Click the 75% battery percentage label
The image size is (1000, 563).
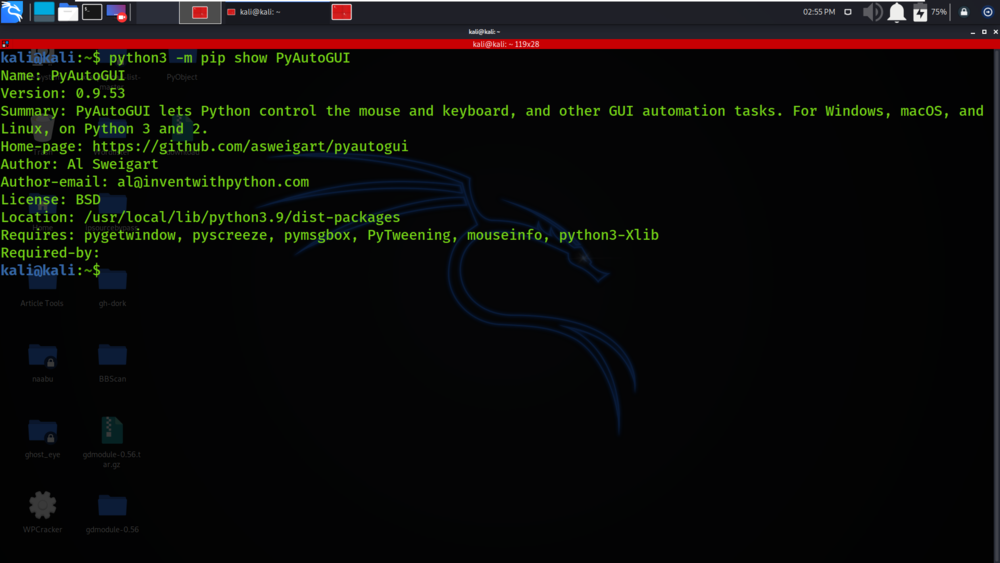939,12
